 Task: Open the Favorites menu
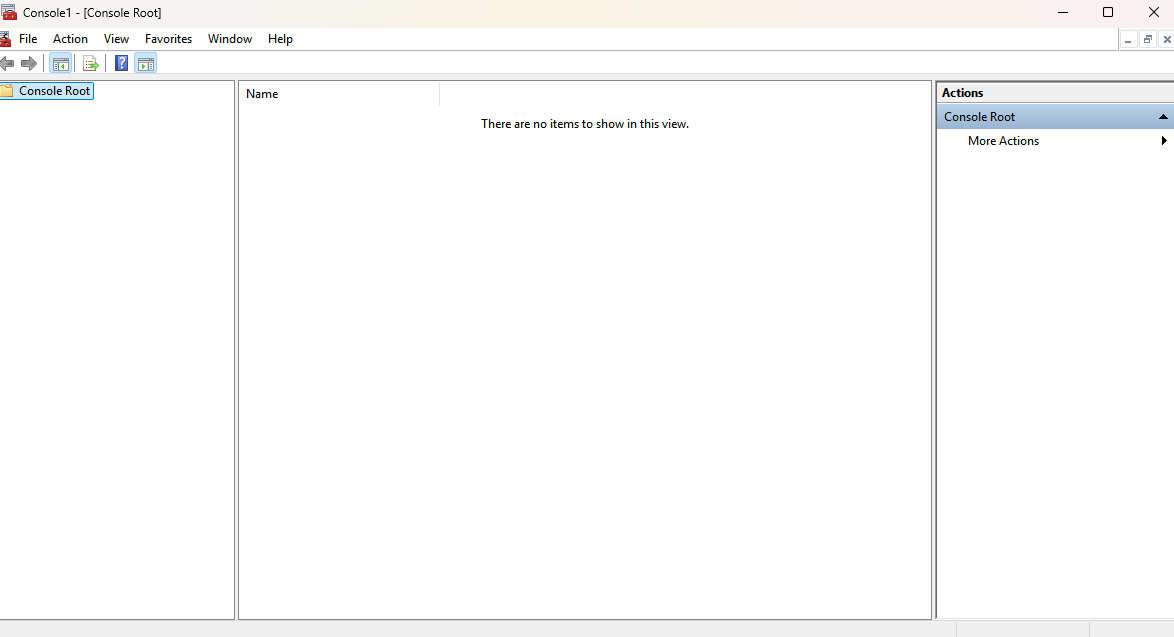(168, 39)
